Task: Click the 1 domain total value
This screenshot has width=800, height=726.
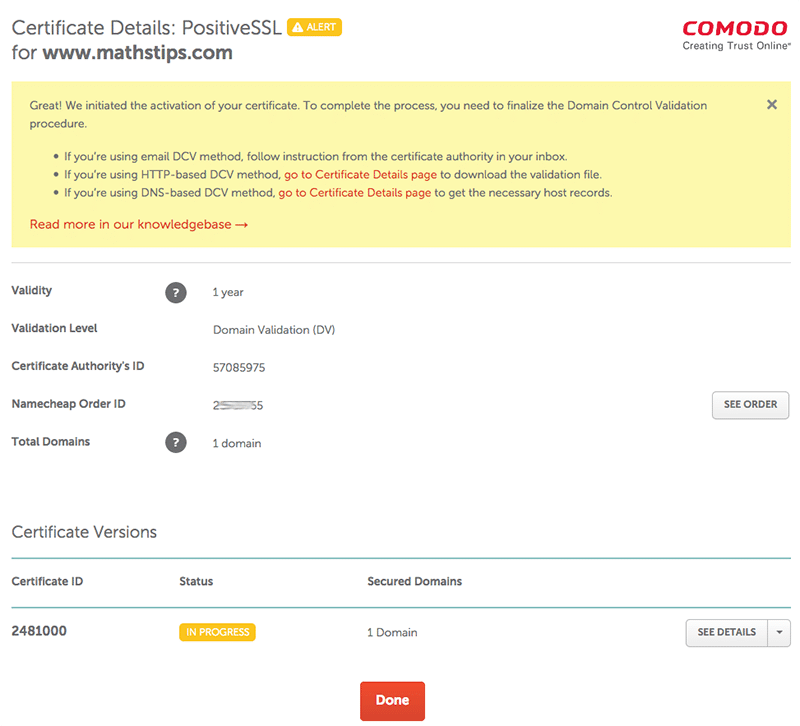Action: (x=237, y=443)
